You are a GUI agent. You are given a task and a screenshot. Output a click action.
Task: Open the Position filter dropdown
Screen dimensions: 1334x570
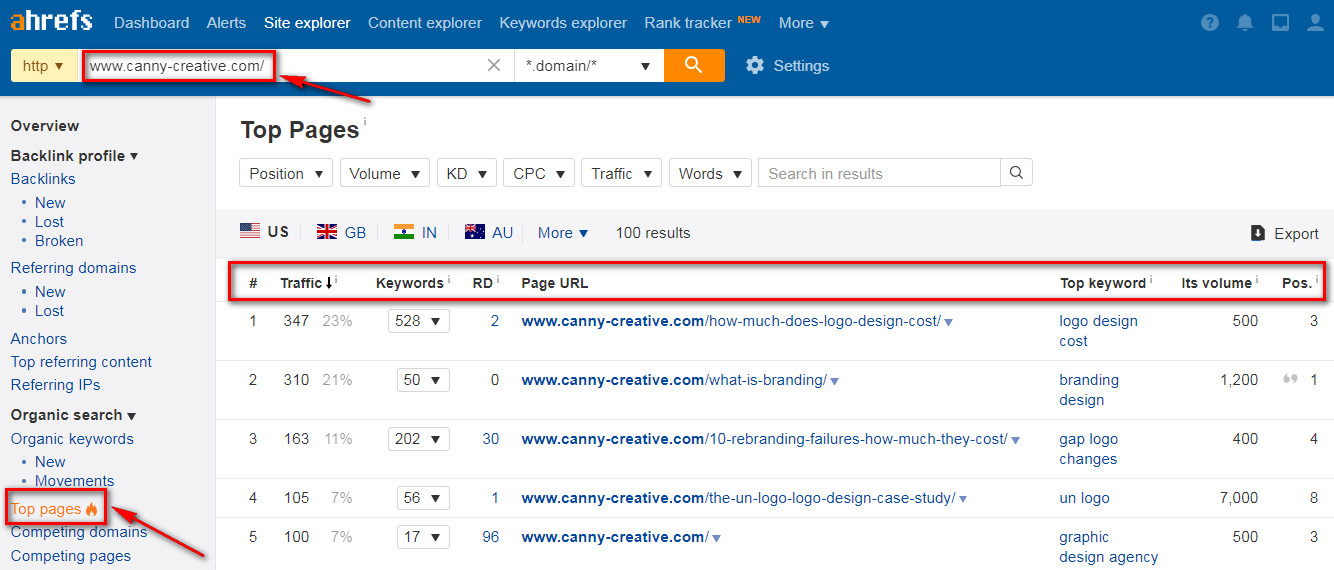pos(286,173)
